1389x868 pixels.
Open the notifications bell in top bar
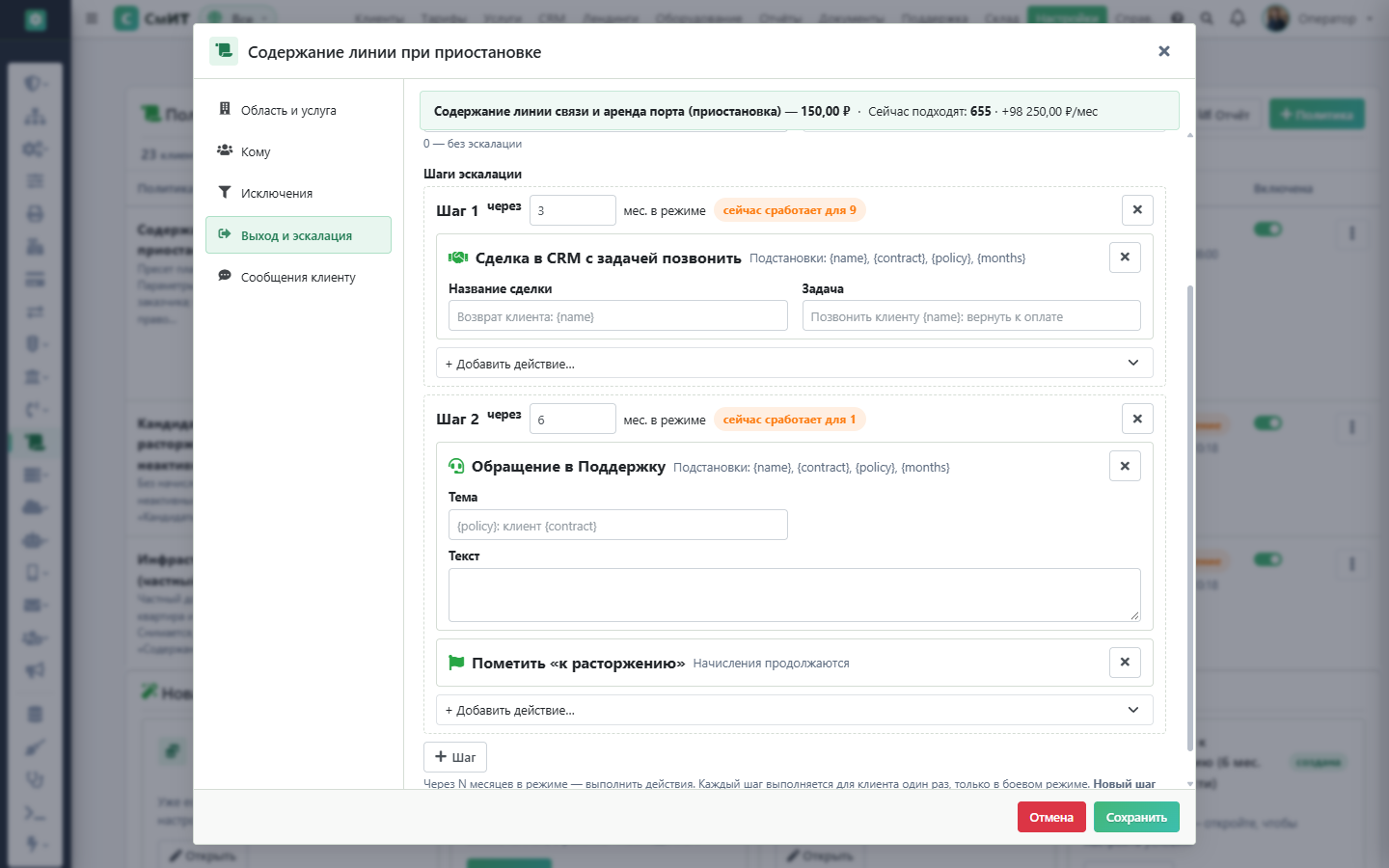[x=1238, y=18]
